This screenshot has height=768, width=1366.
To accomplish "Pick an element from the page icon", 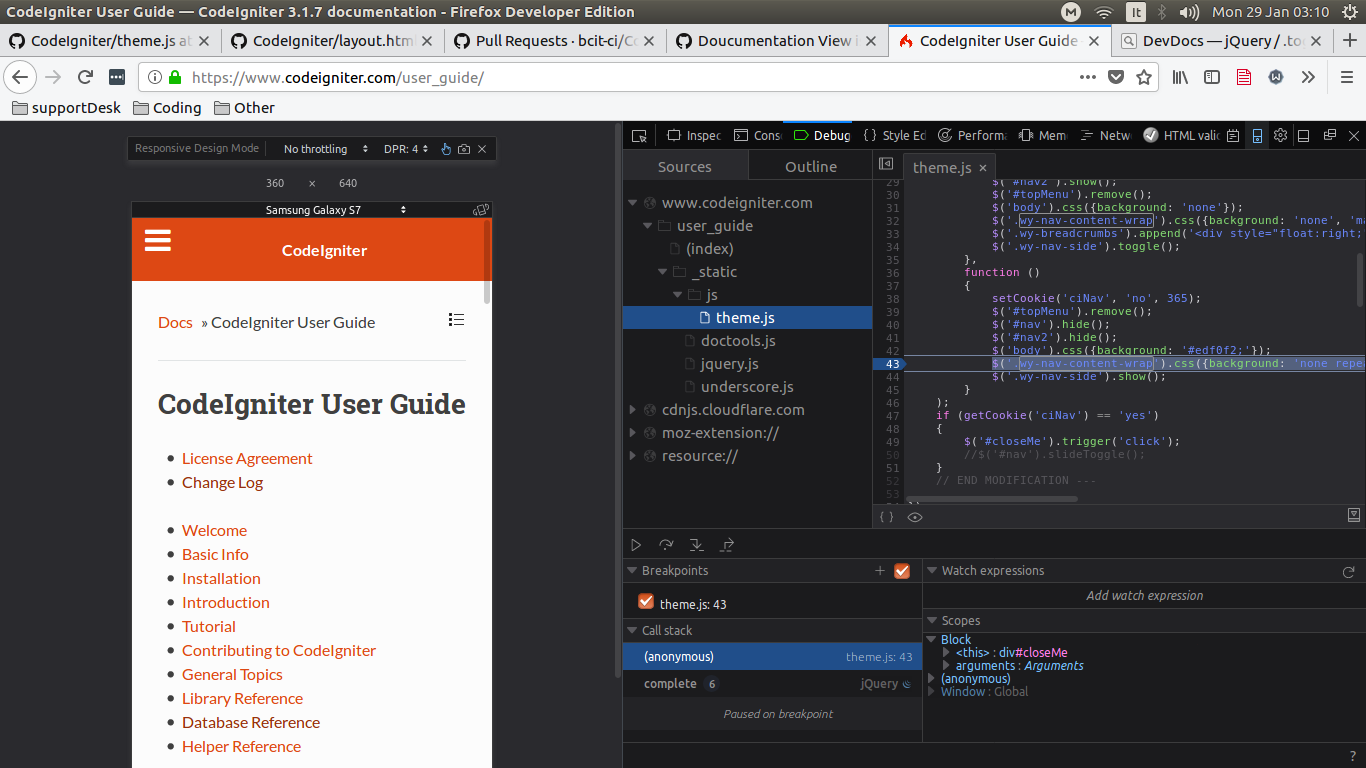I will pos(638,135).
